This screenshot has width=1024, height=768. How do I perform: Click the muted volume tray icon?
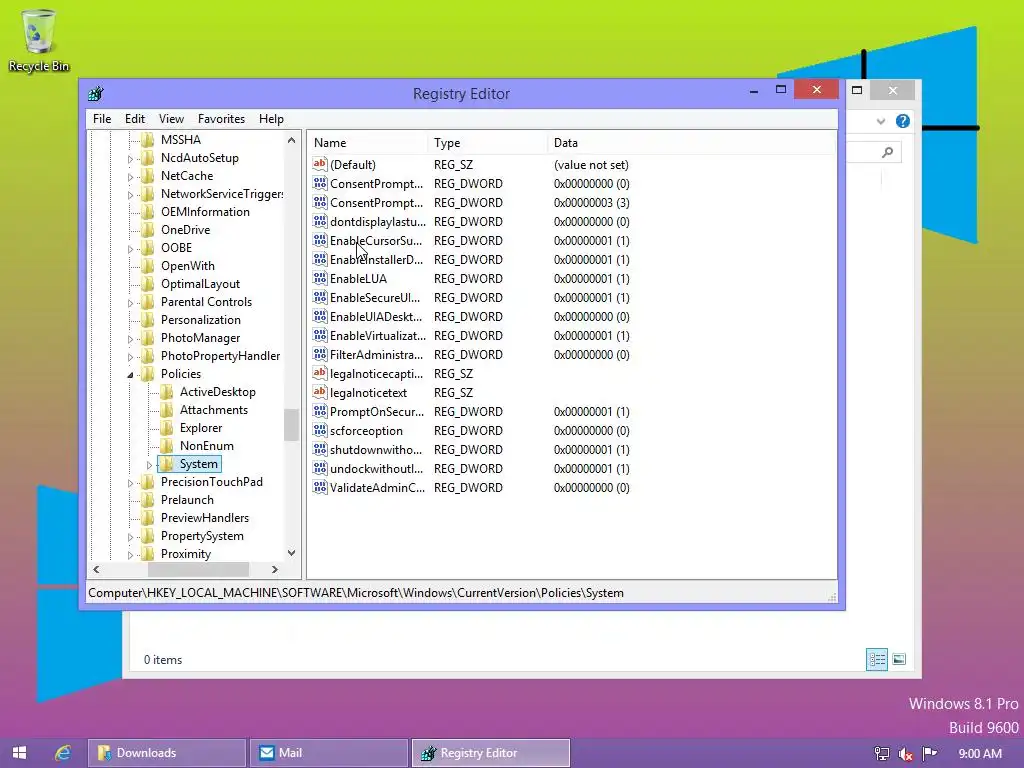(905, 754)
